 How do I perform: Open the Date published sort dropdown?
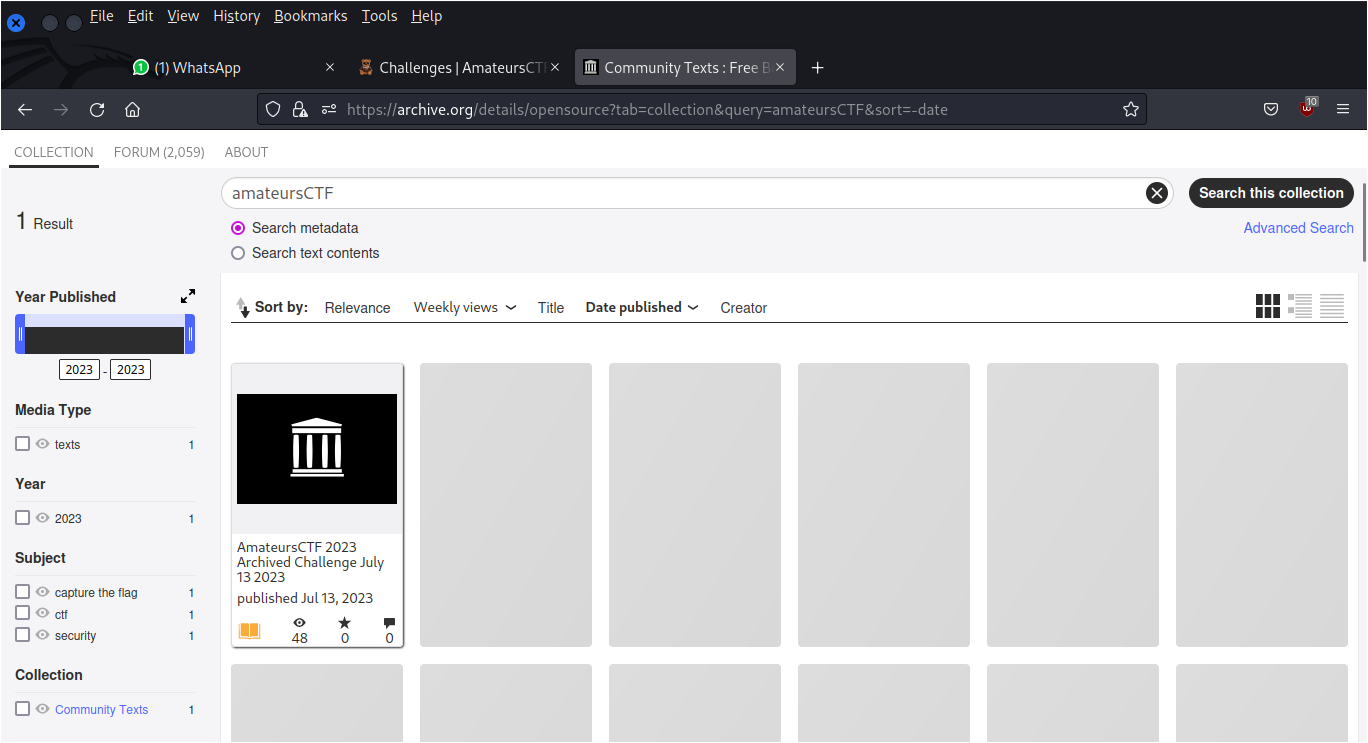(642, 308)
